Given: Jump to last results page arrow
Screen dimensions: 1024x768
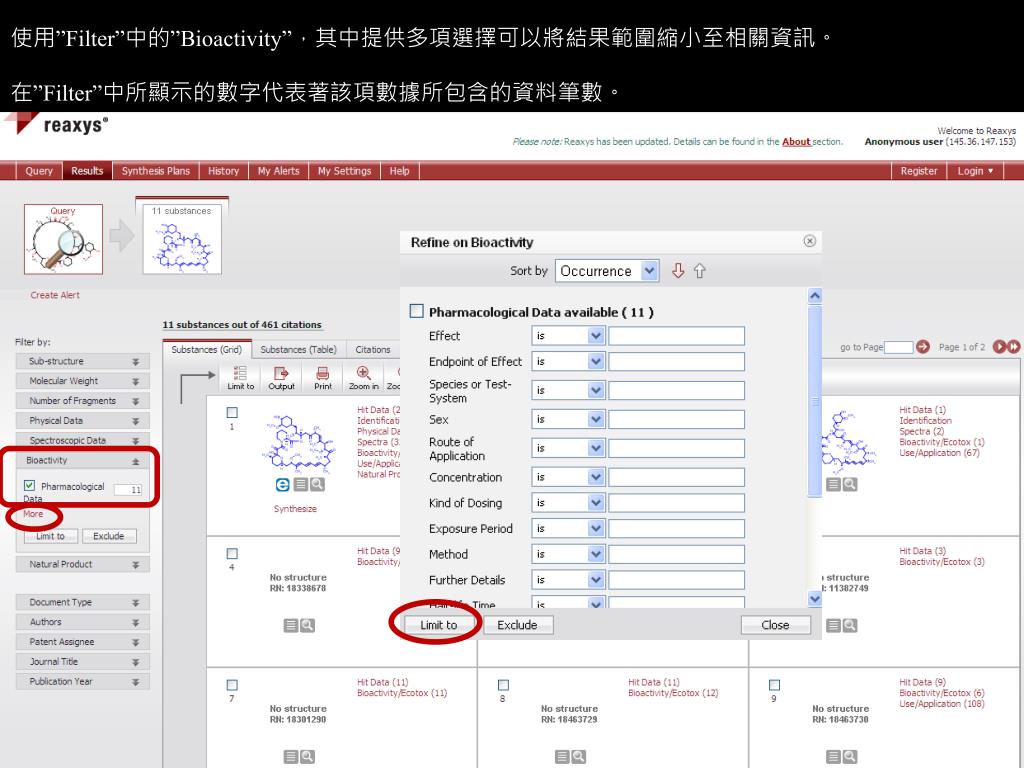Looking at the screenshot, I should click(1013, 347).
